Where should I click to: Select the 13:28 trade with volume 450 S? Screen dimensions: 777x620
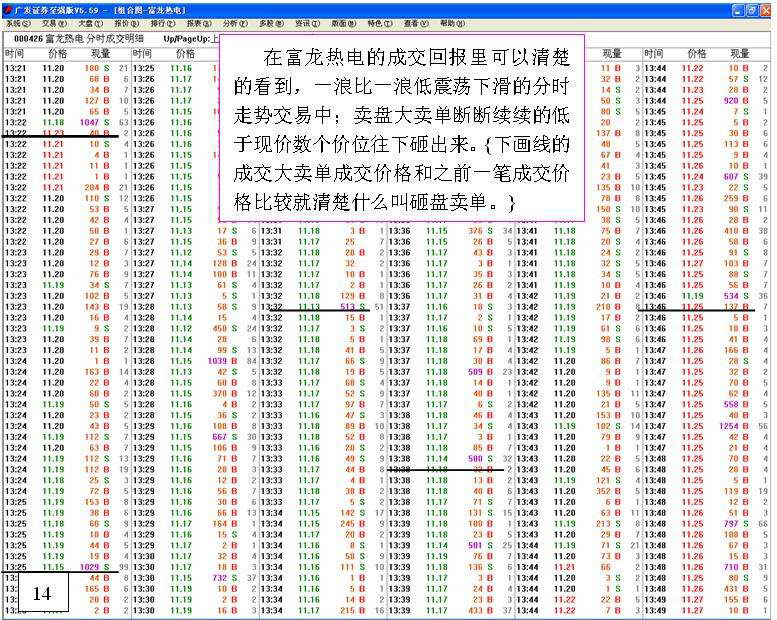[x=194, y=329]
